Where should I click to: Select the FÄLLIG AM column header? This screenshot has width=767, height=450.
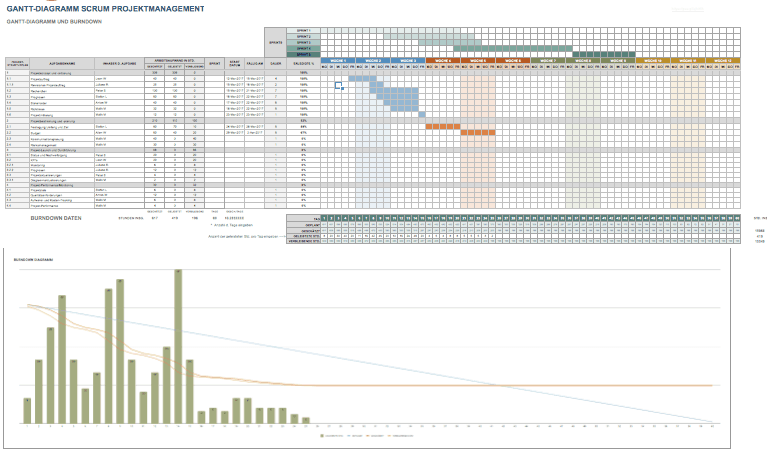point(255,62)
